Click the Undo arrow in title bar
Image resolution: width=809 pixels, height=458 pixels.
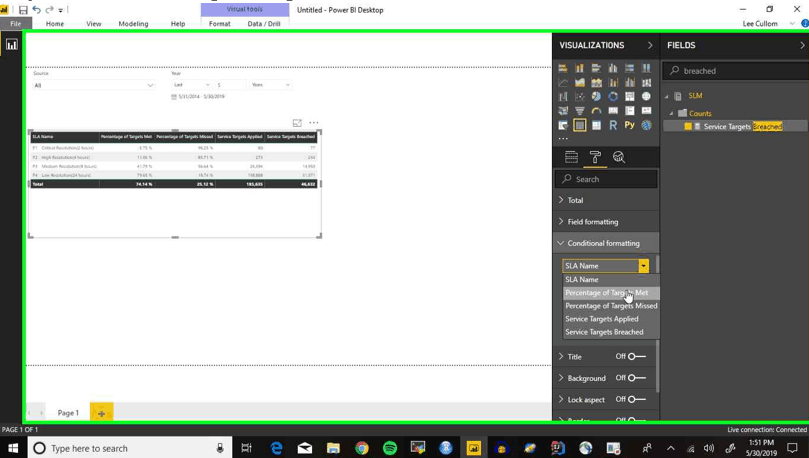36,10
